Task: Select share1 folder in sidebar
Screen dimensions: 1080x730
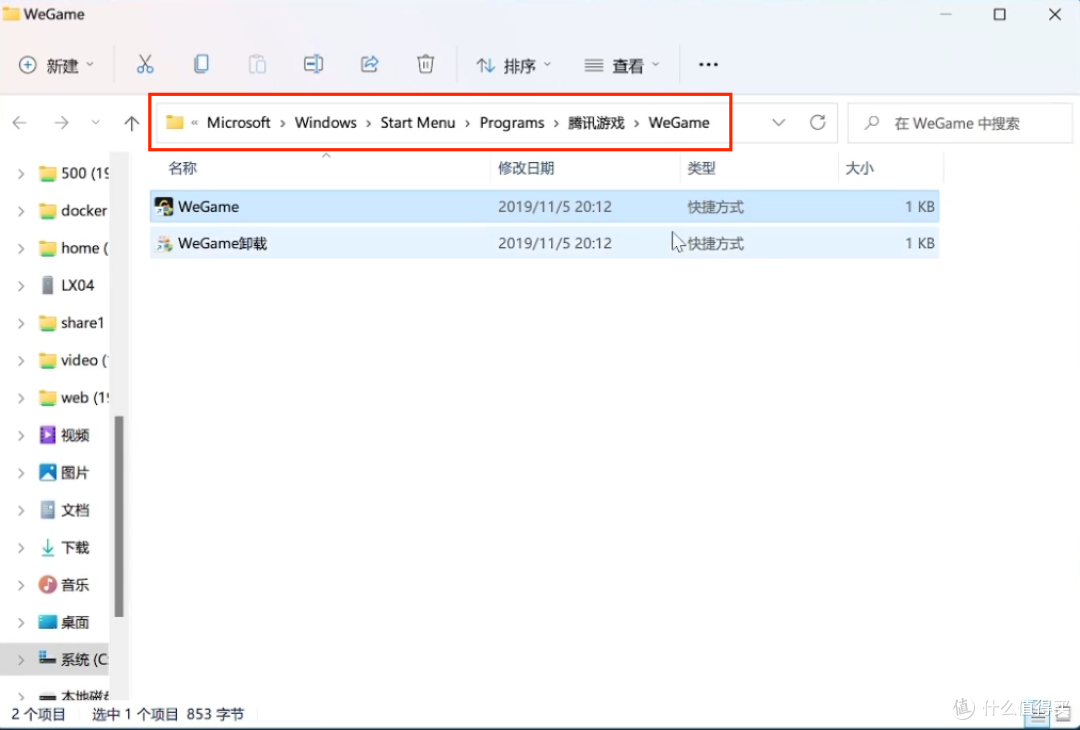Action: [x=72, y=323]
